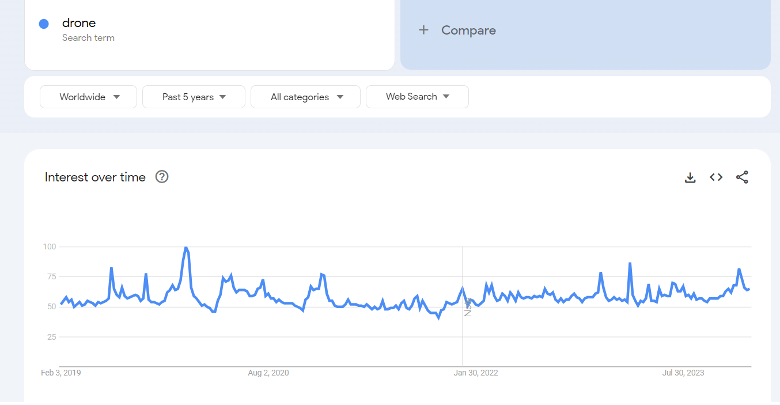Click the Interest over time heading
780x405 pixels.
pyautogui.click(x=95, y=177)
